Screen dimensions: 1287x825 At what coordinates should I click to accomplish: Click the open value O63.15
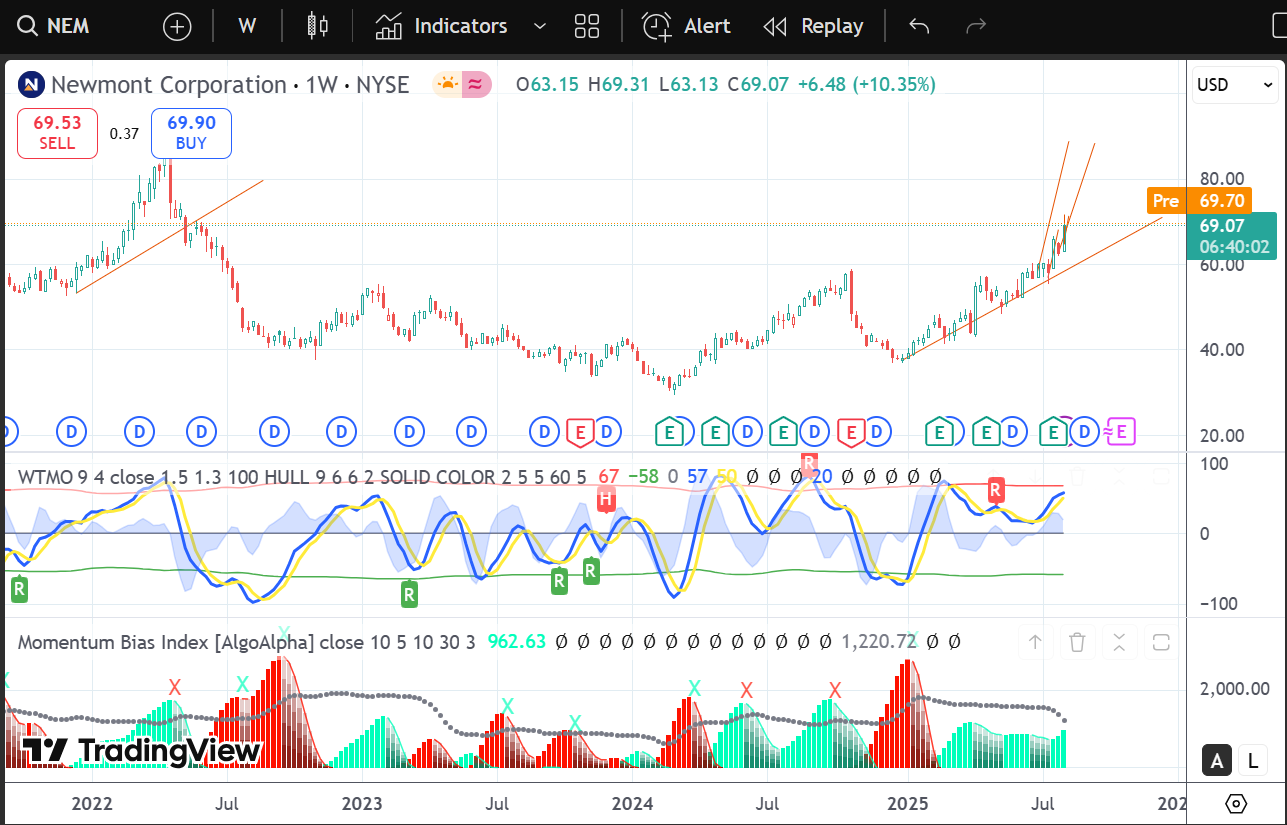(547, 85)
